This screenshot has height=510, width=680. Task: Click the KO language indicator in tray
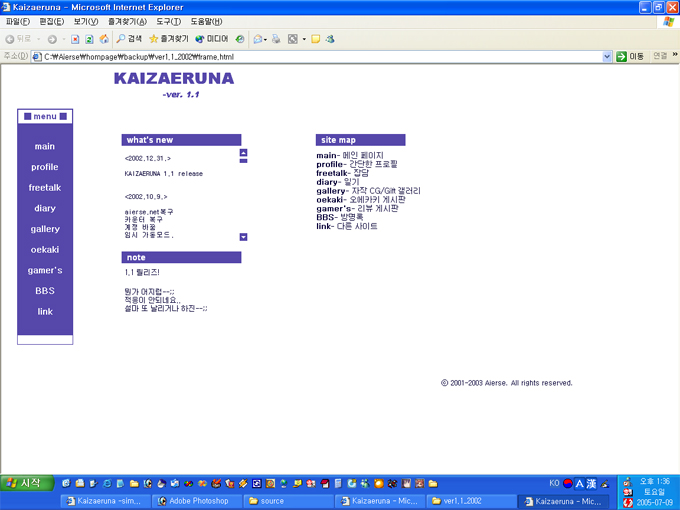554,483
